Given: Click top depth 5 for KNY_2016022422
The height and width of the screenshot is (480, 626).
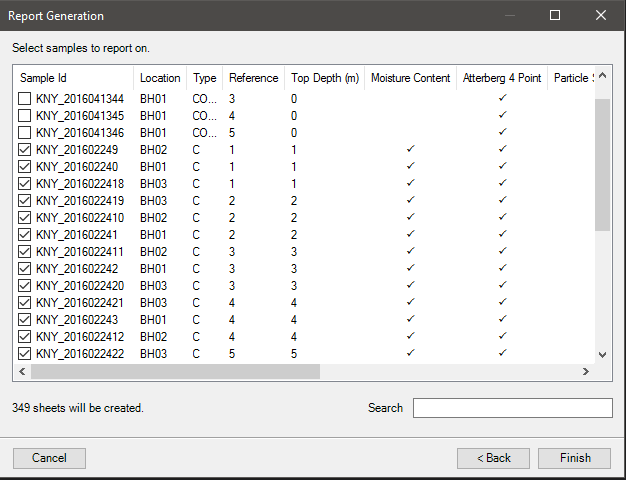Looking at the screenshot, I should (294, 354).
